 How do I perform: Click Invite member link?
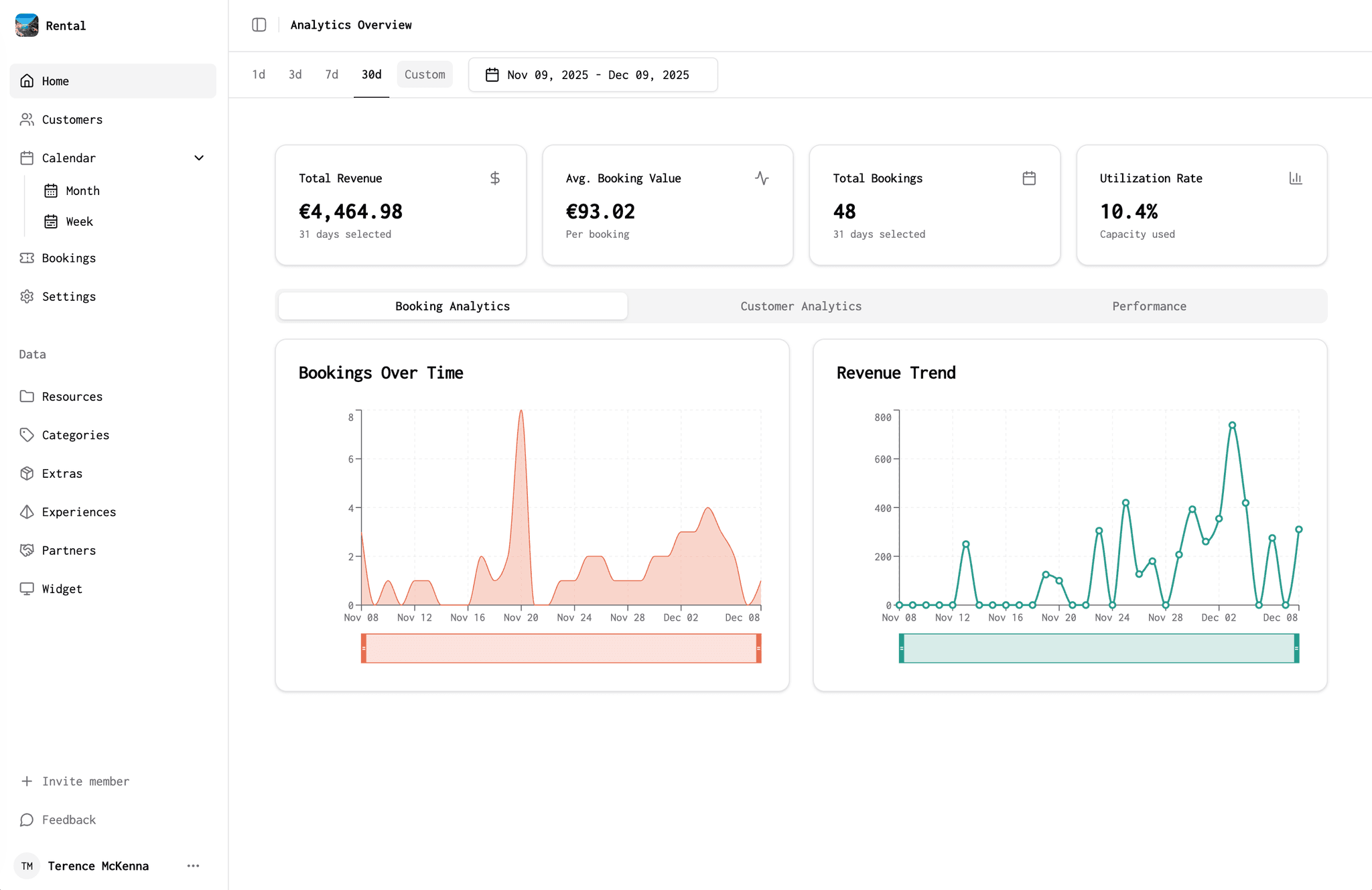click(x=85, y=781)
